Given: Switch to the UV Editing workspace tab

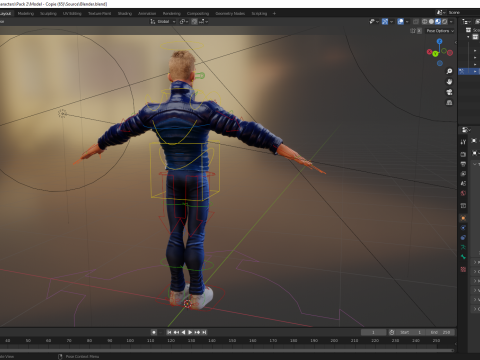Looking at the screenshot, I should pos(72,13).
